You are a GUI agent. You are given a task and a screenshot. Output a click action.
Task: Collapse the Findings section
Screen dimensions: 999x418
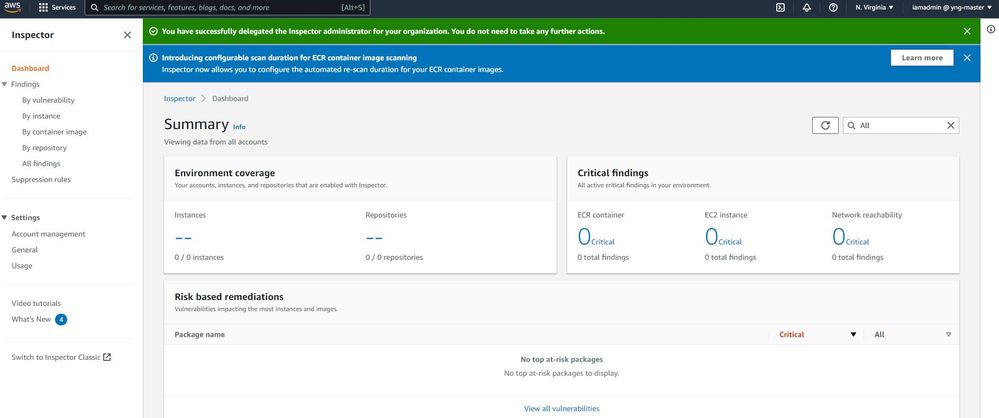(4, 84)
